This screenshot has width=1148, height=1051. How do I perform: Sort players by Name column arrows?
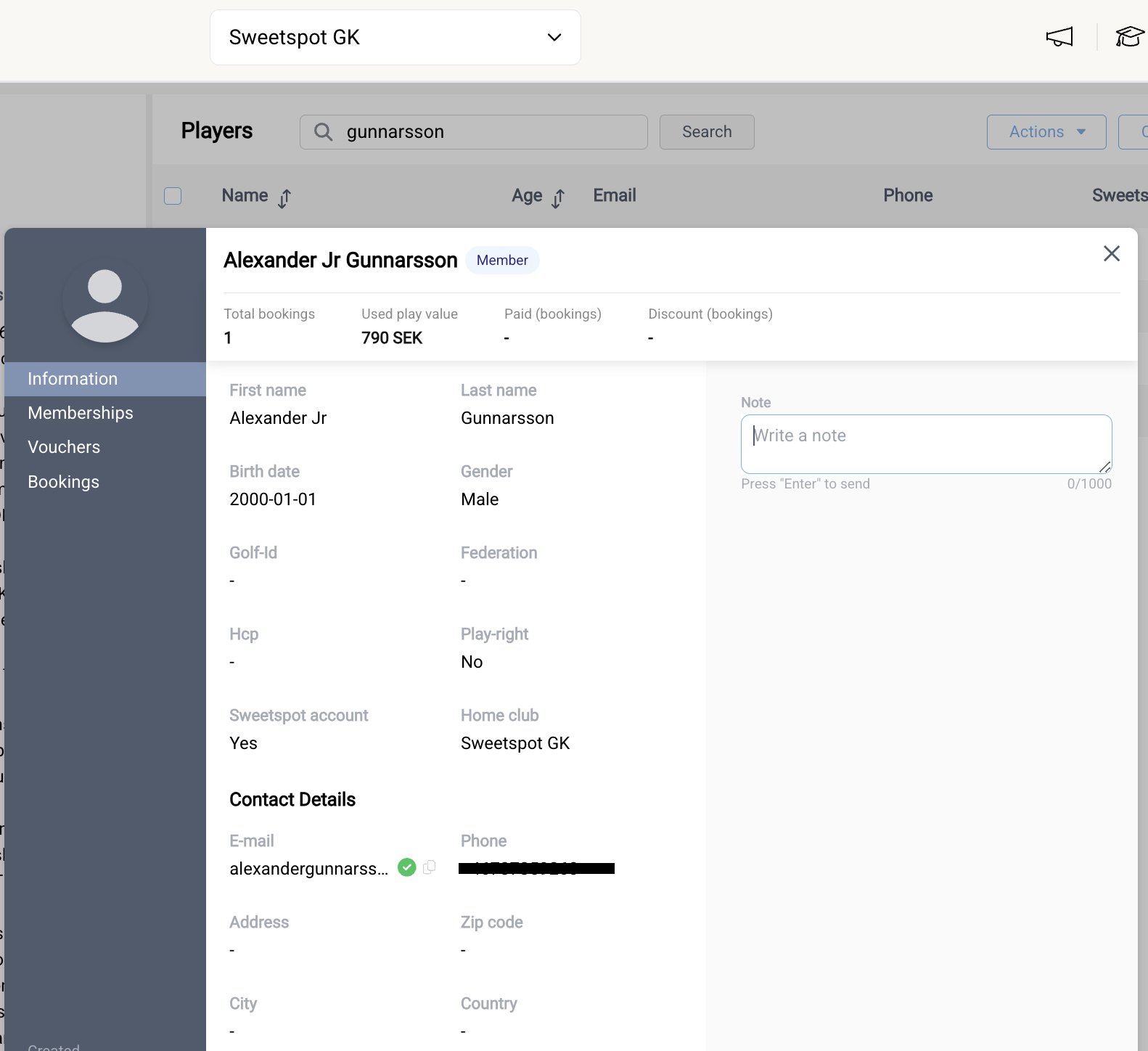[x=284, y=197]
